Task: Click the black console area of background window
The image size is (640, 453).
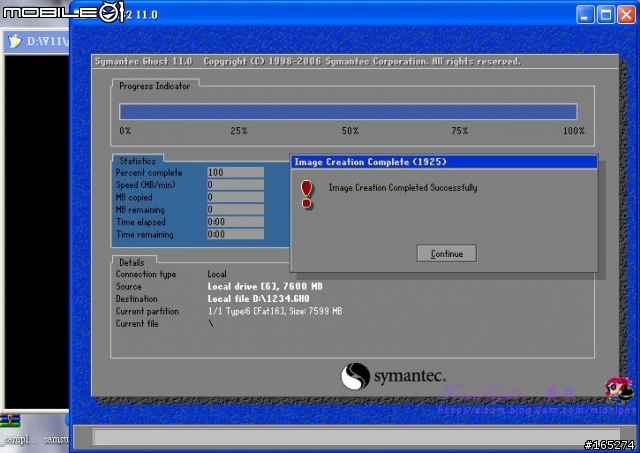Action: click(x=37, y=232)
